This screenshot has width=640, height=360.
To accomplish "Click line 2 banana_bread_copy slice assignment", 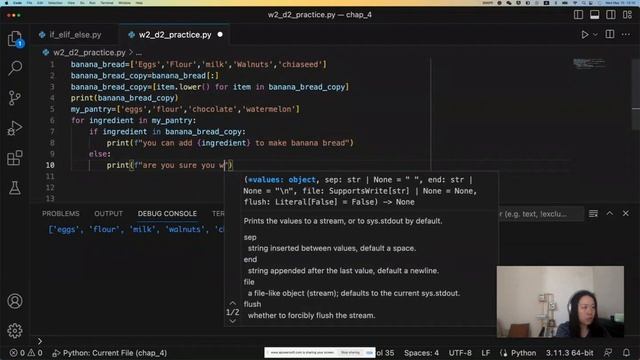I will click(x=144, y=76).
